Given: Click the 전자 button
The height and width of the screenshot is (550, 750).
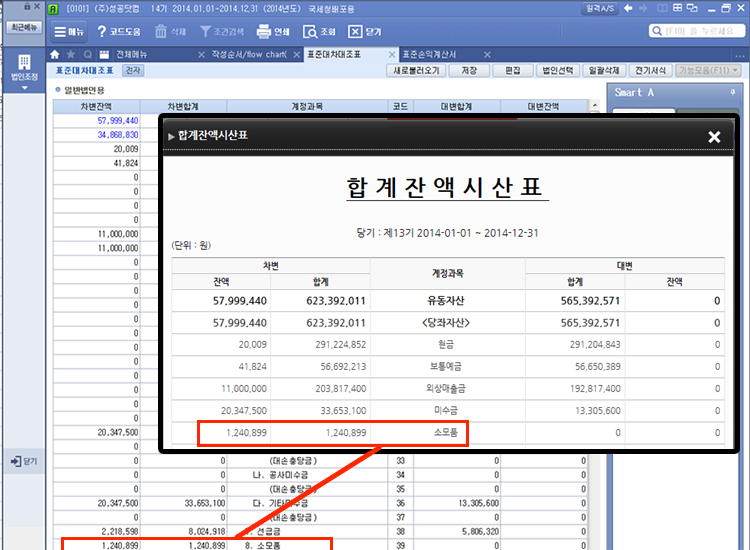Looking at the screenshot, I should 133,70.
